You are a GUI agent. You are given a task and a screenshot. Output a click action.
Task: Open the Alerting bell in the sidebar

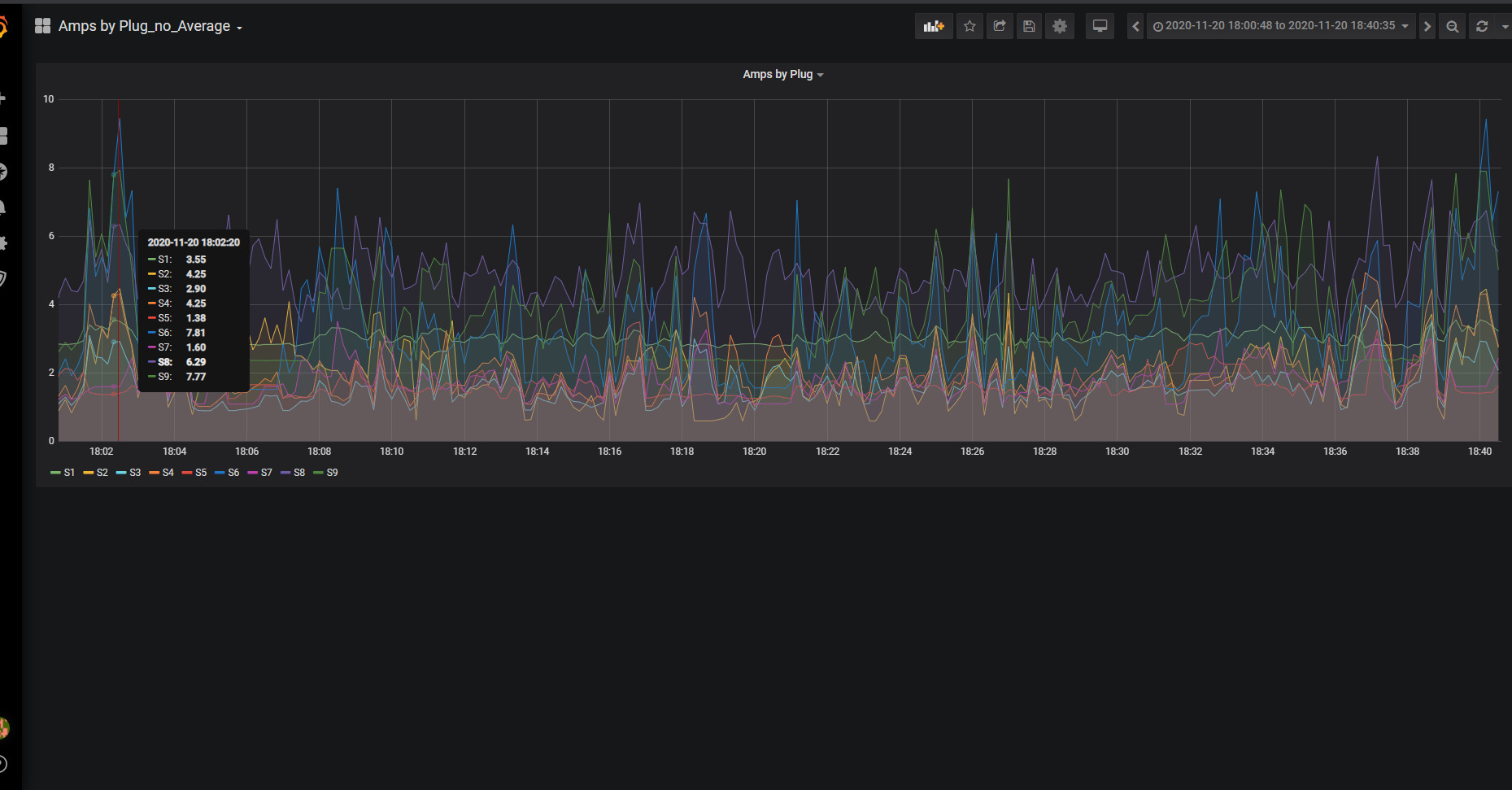pos(3,207)
